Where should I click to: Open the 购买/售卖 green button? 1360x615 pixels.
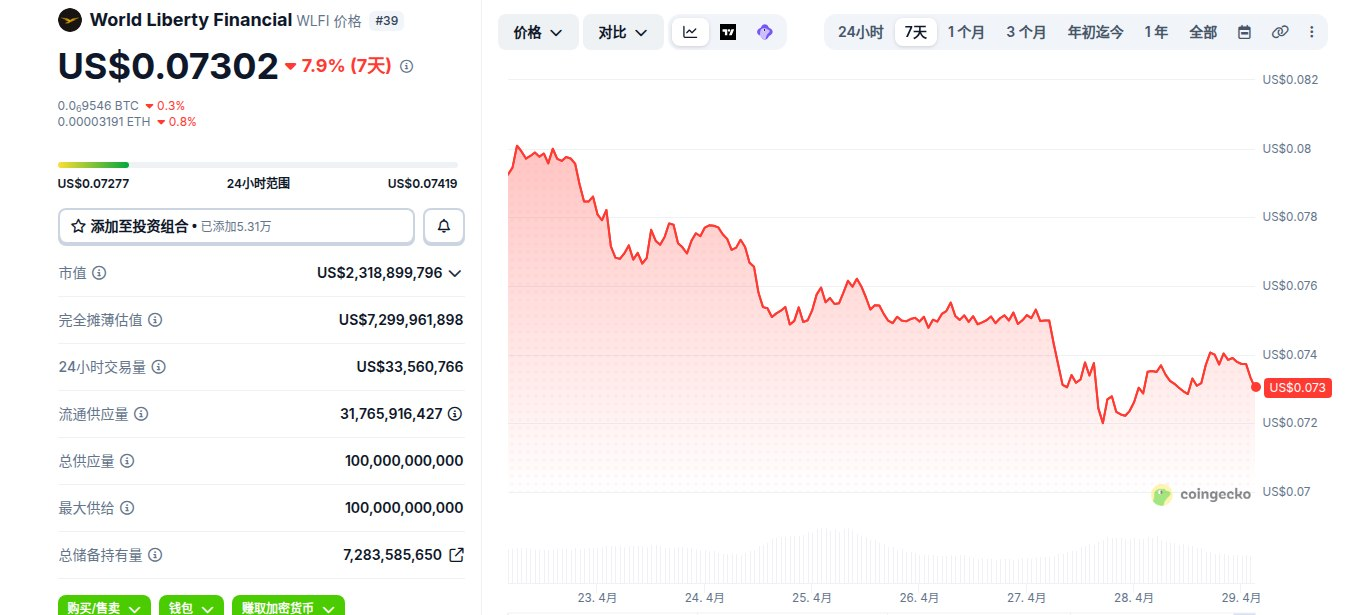click(104, 606)
